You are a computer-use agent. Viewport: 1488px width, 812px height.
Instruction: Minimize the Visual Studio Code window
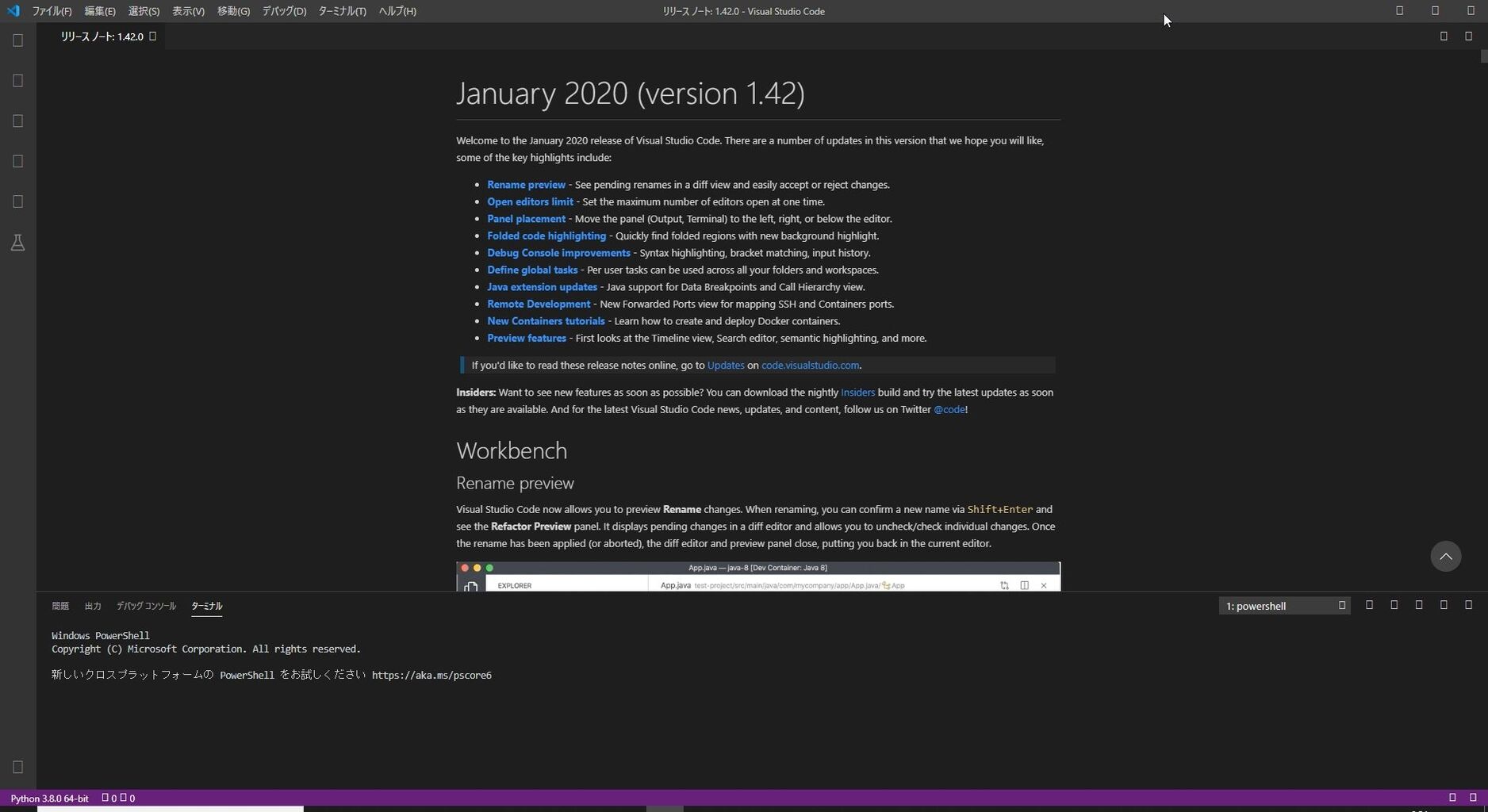[x=1399, y=11]
